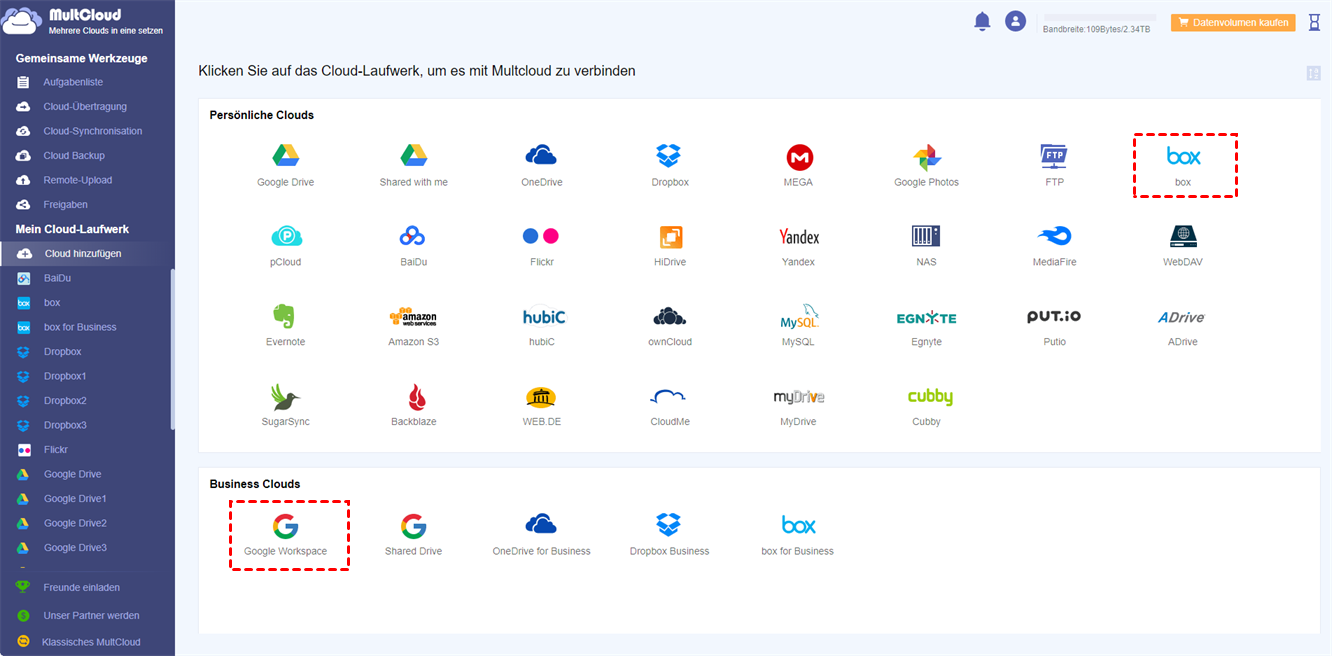The width and height of the screenshot is (1332, 656).
Task: Add SugarSync cloud
Action: (286, 406)
